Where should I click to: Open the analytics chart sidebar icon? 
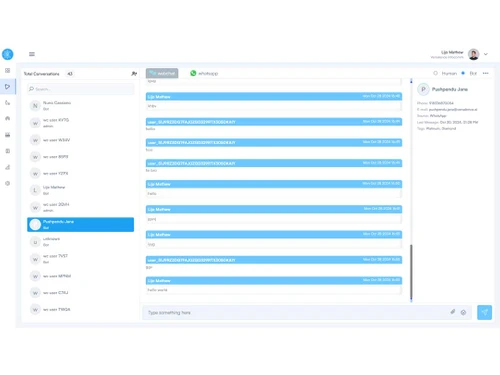pos(7,167)
